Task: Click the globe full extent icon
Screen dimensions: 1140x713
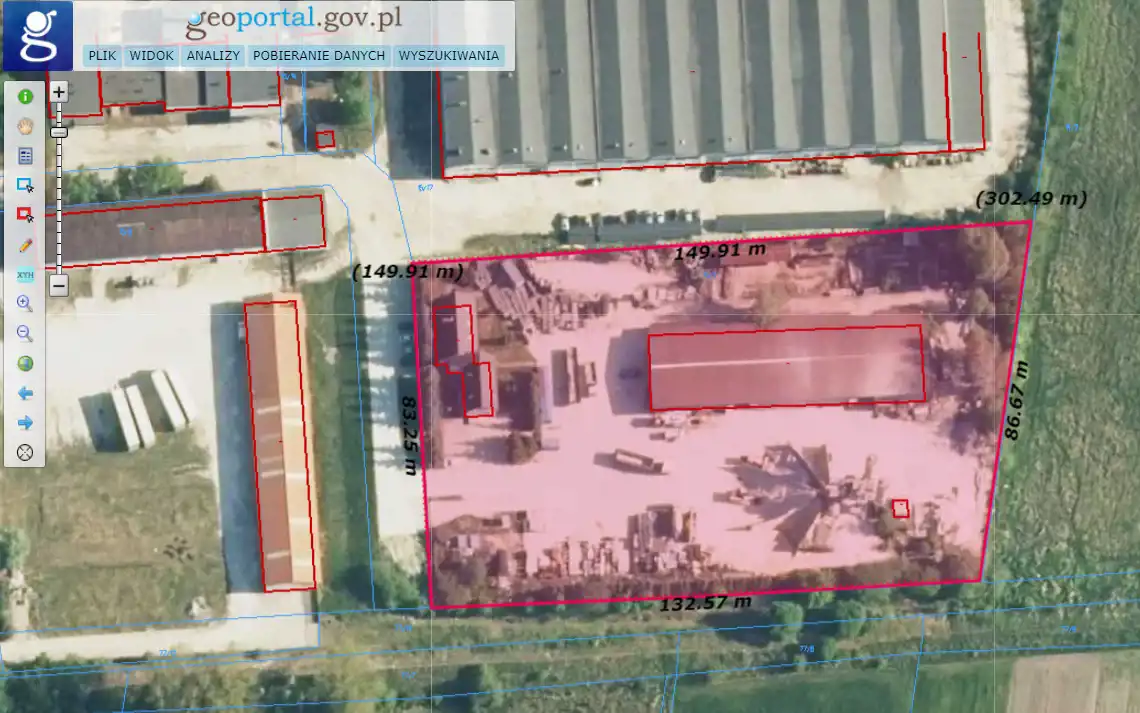Action: 25,364
